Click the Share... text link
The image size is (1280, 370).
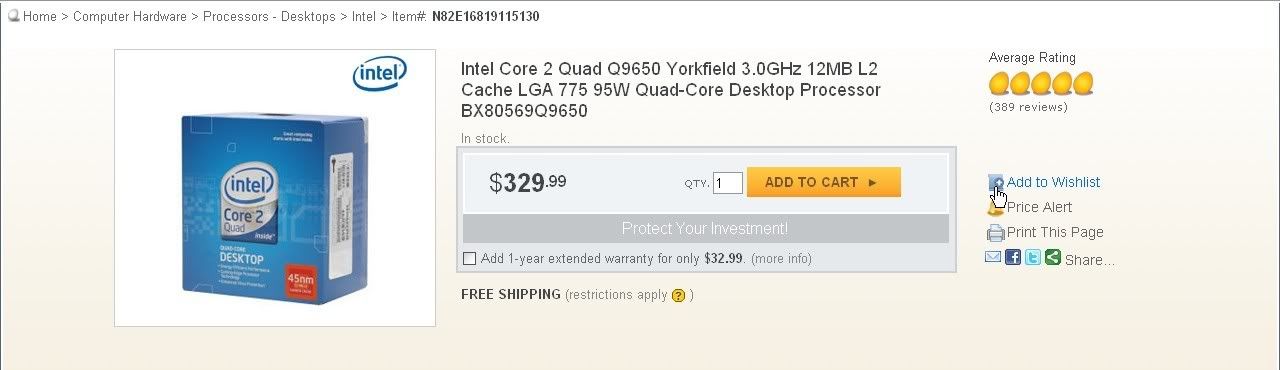(1089, 260)
